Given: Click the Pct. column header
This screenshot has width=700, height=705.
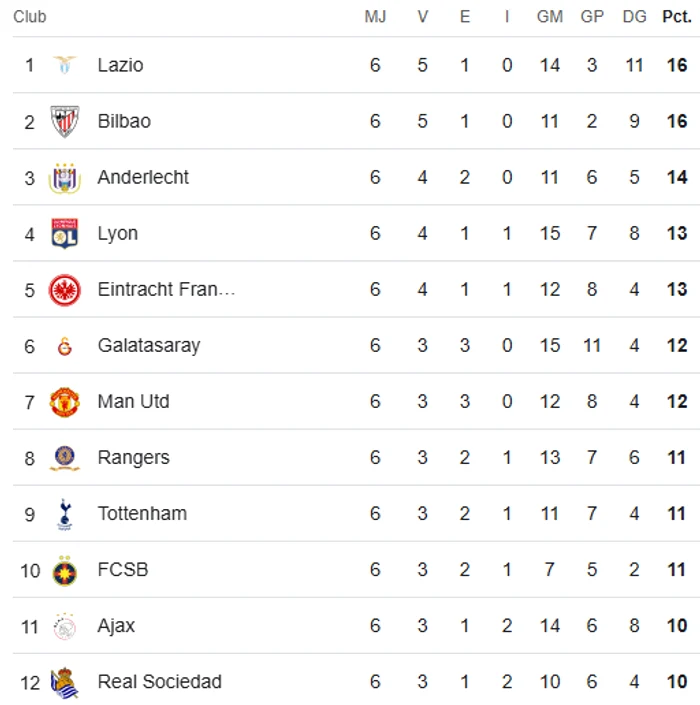Looking at the screenshot, I should coord(677,17).
